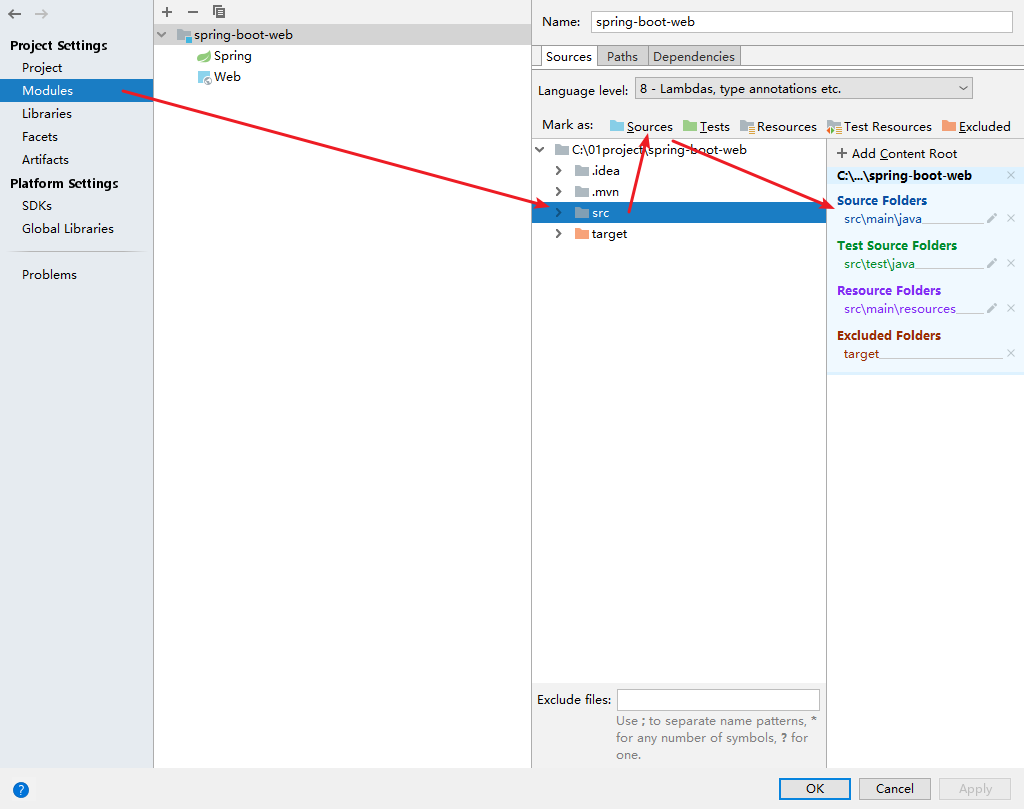Edit src\main\resources folder properties
Viewport: 1024px width, 809px height.
tap(991, 308)
